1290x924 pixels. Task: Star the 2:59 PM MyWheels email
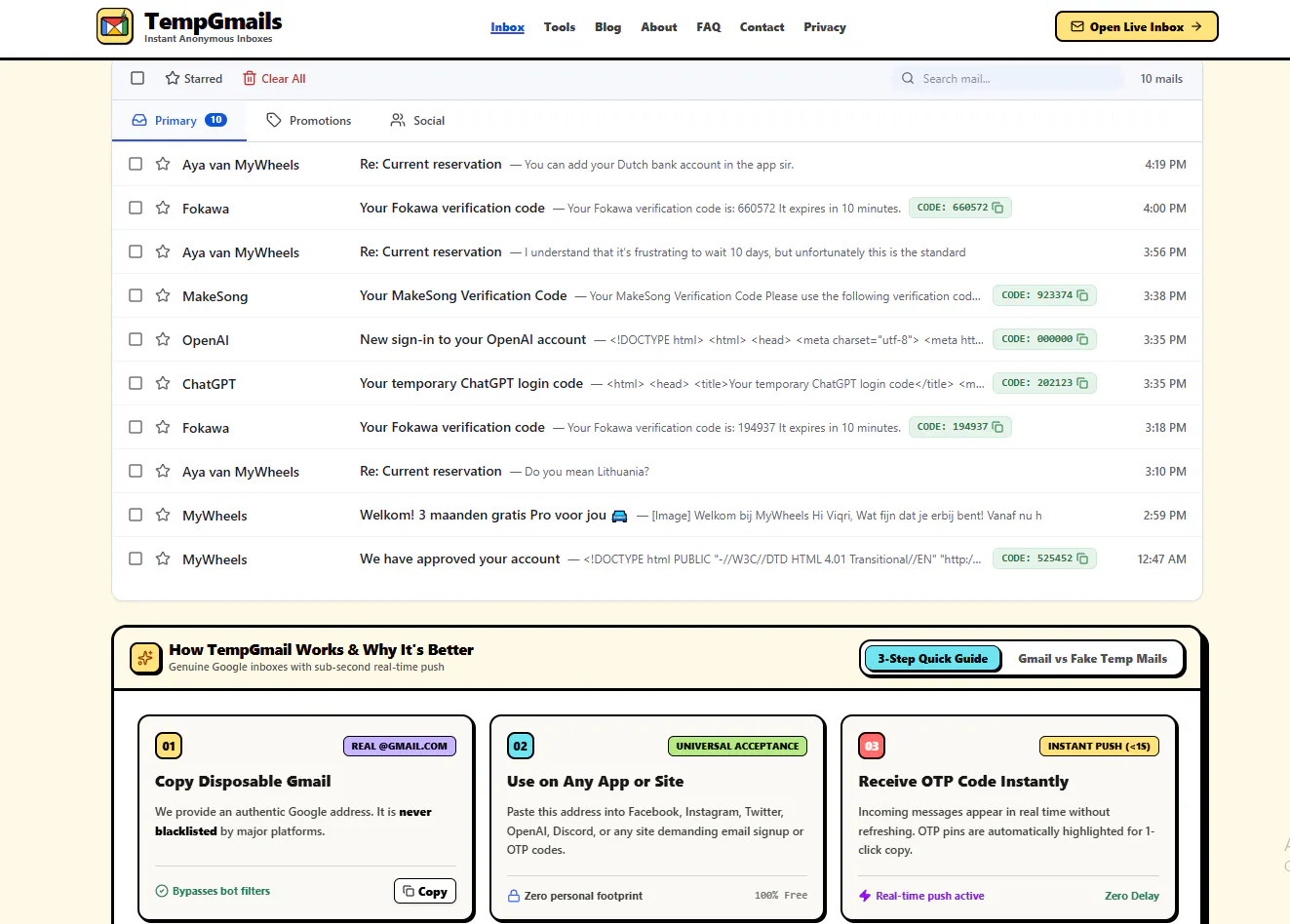163,515
